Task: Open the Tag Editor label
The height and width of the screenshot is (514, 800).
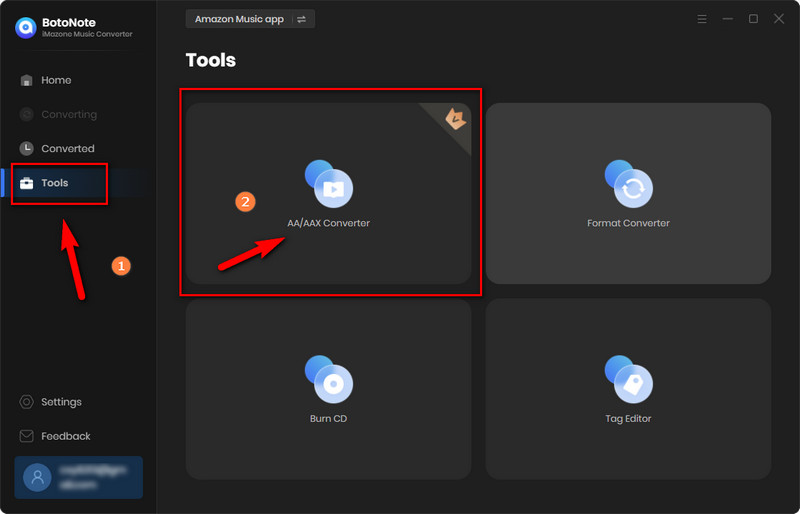Action: click(x=629, y=419)
